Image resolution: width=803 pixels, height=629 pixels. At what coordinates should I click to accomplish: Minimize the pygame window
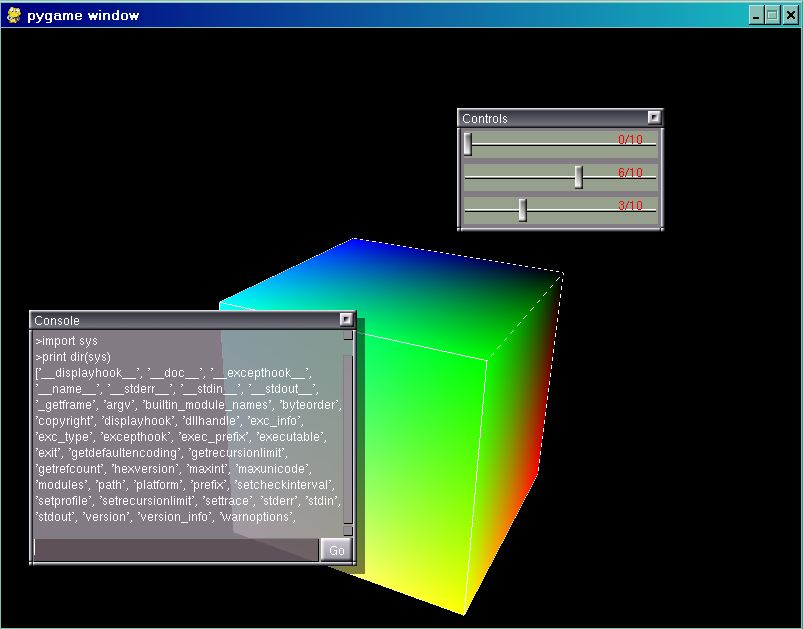point(756,15)
